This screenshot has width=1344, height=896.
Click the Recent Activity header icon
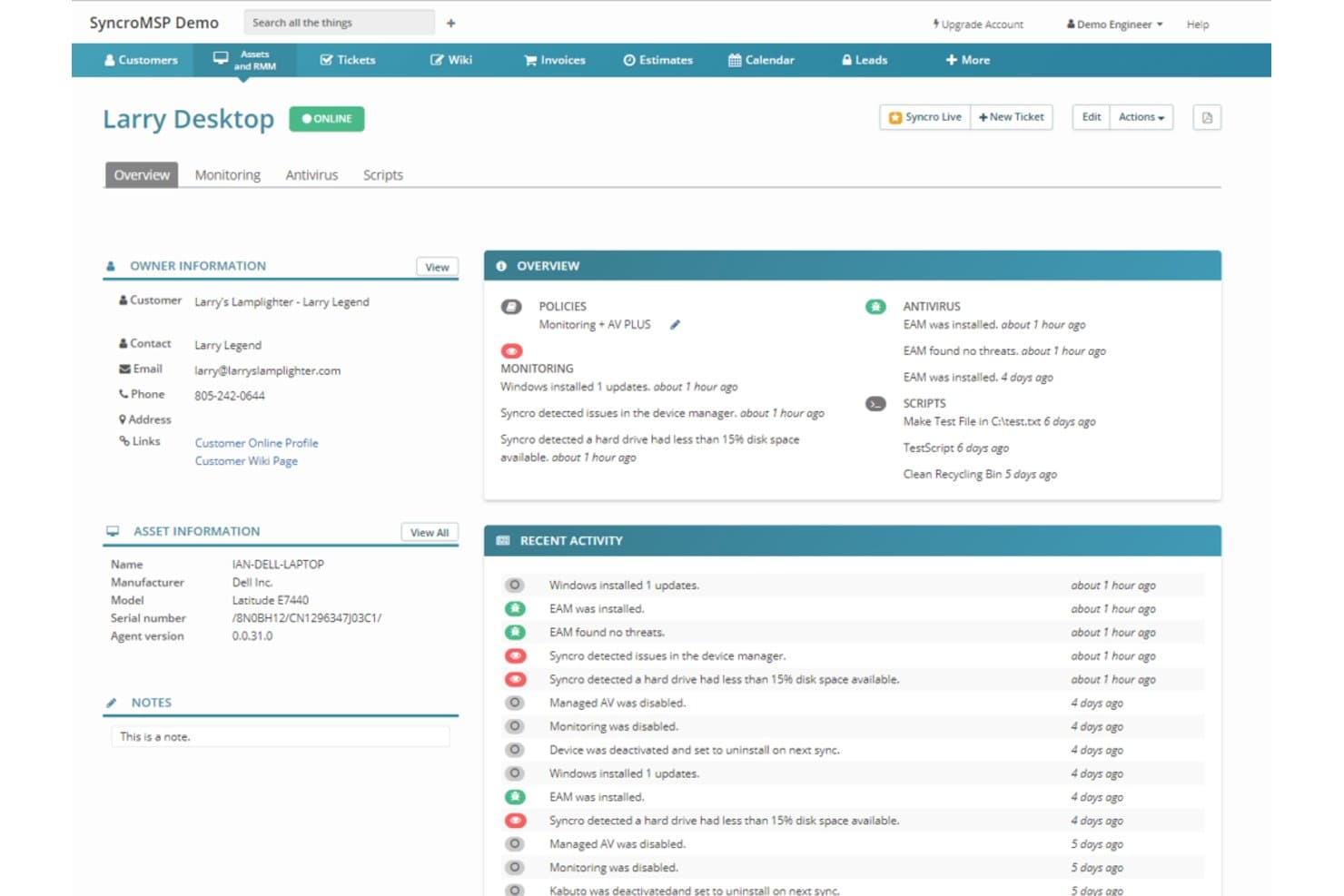503,540
